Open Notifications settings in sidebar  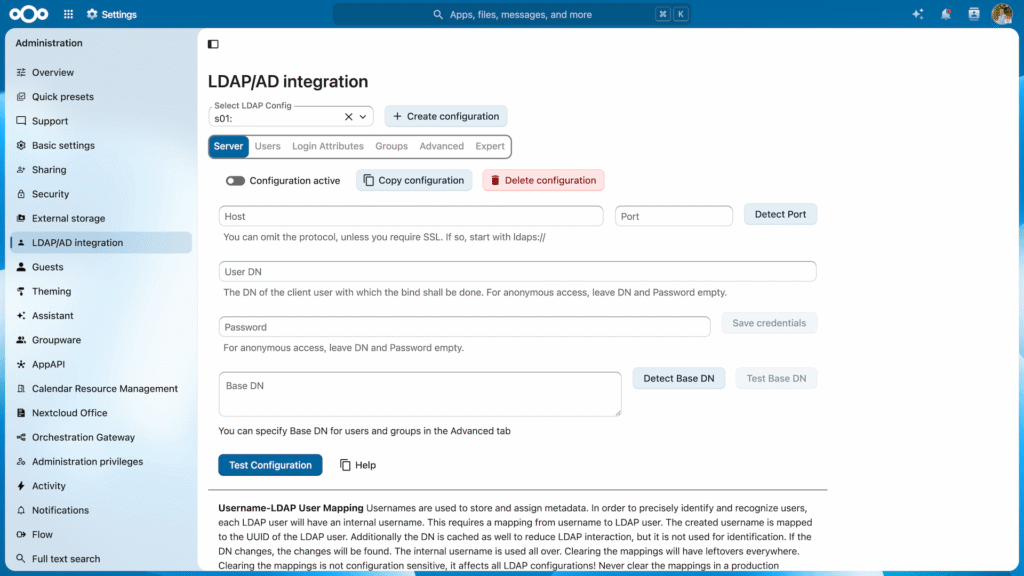pos(101,510)
